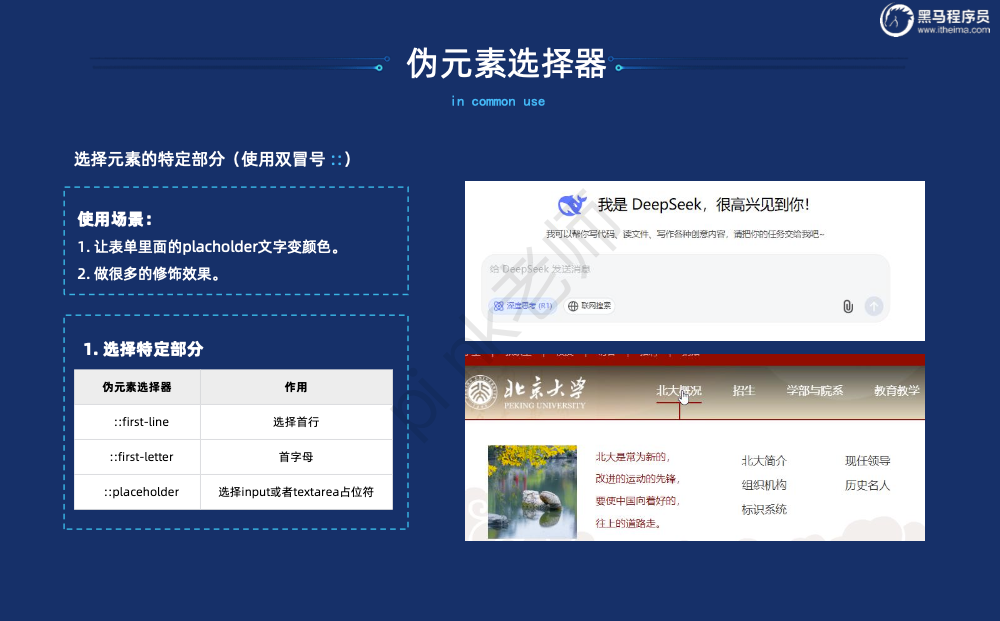Image resolution: width=1000 pixels, height=621 pixels.
Task: Click the 我是 DeepSeek greeting text
Action: pyautogui.click(x=703, y=205)
